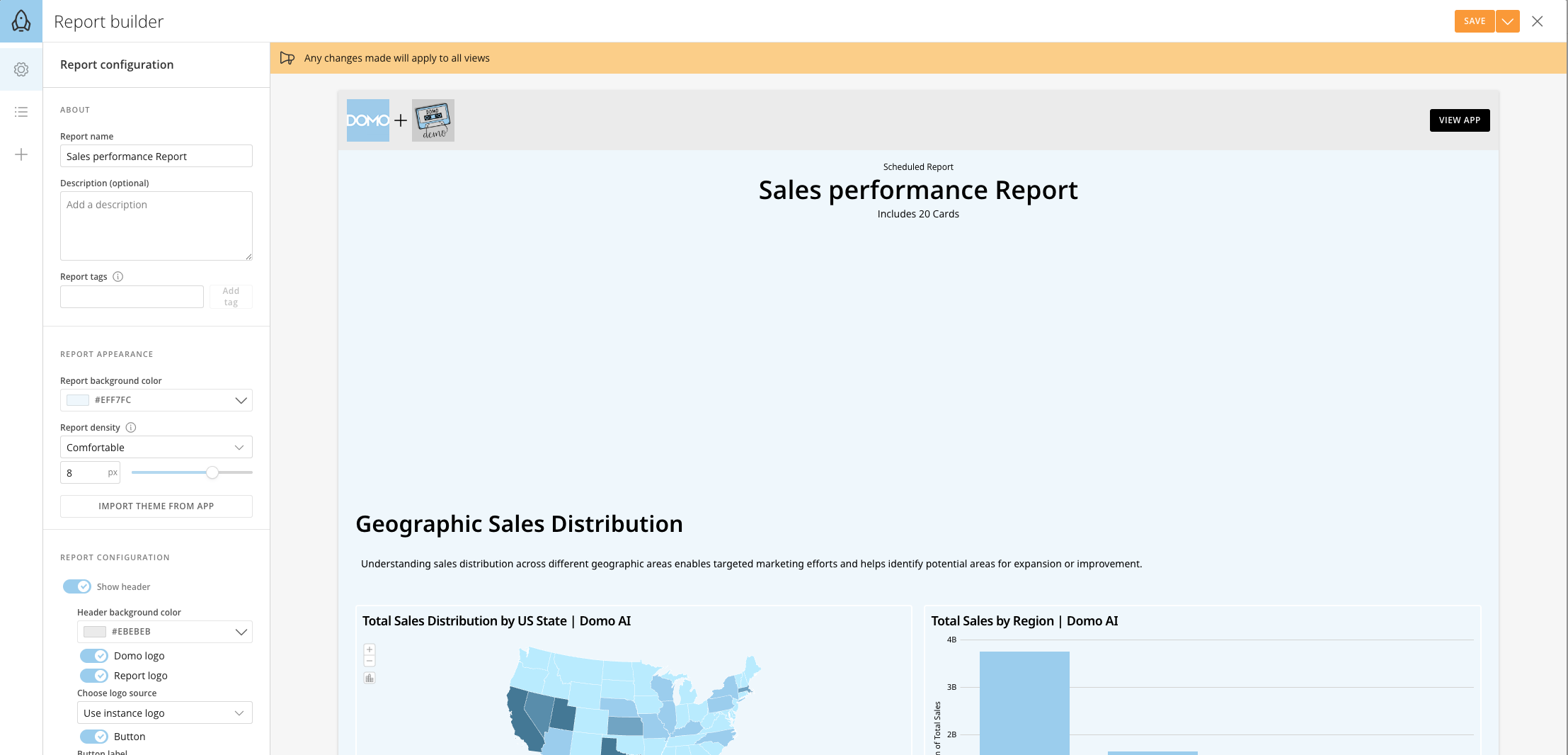Turn off the Domo logo toggle
Image resolution: width=1568 pixels, height=755 pixels.
93,655
